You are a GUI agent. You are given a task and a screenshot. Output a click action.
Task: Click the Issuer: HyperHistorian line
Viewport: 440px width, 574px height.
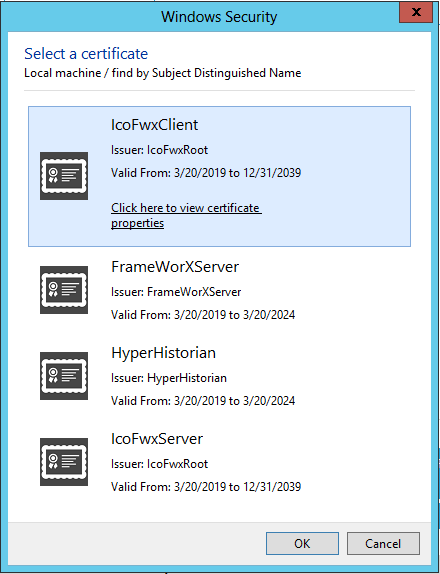click(x=169, y=378)
